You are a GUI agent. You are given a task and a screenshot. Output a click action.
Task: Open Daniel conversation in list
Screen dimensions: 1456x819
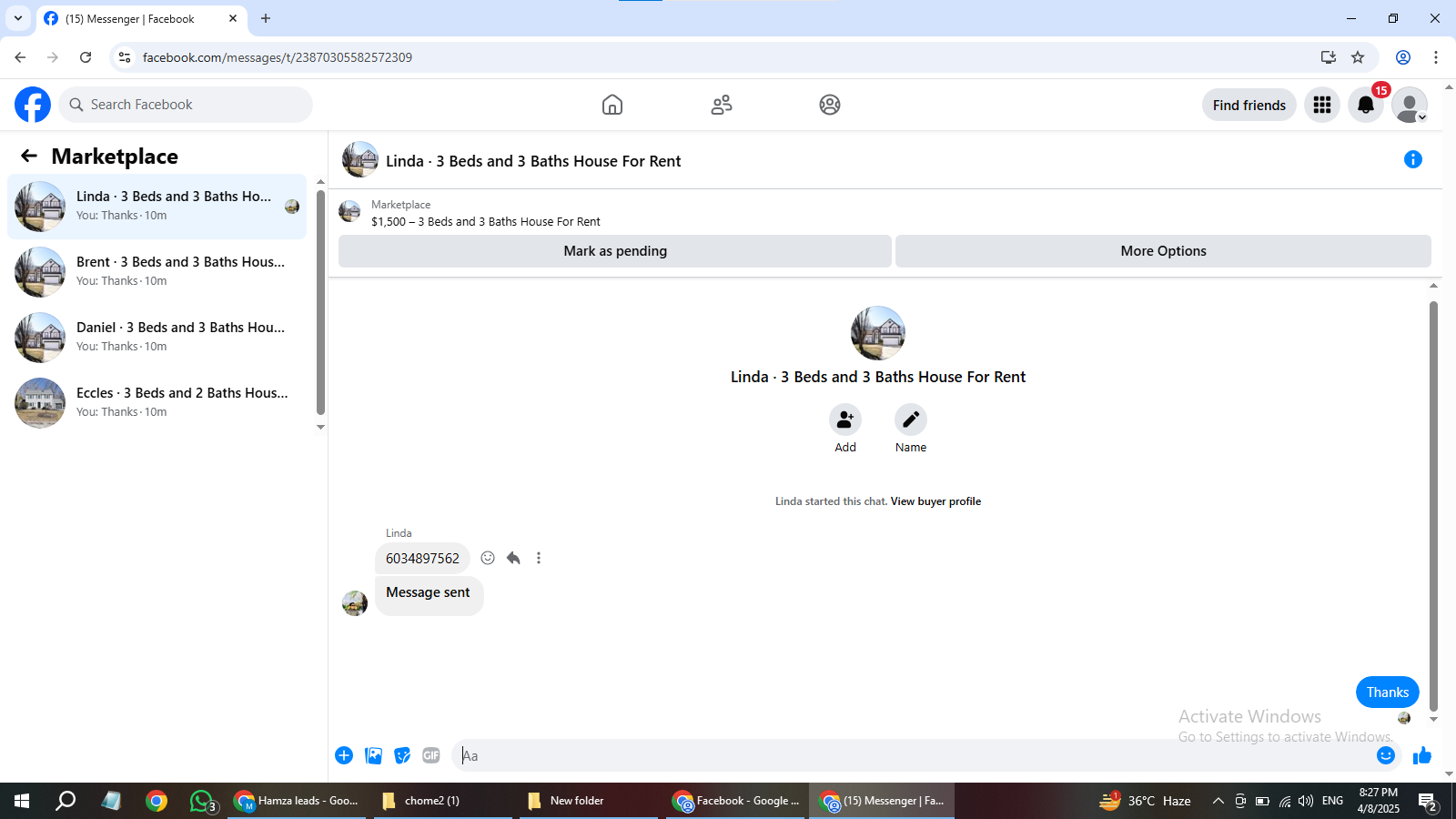tap(157, 338)
